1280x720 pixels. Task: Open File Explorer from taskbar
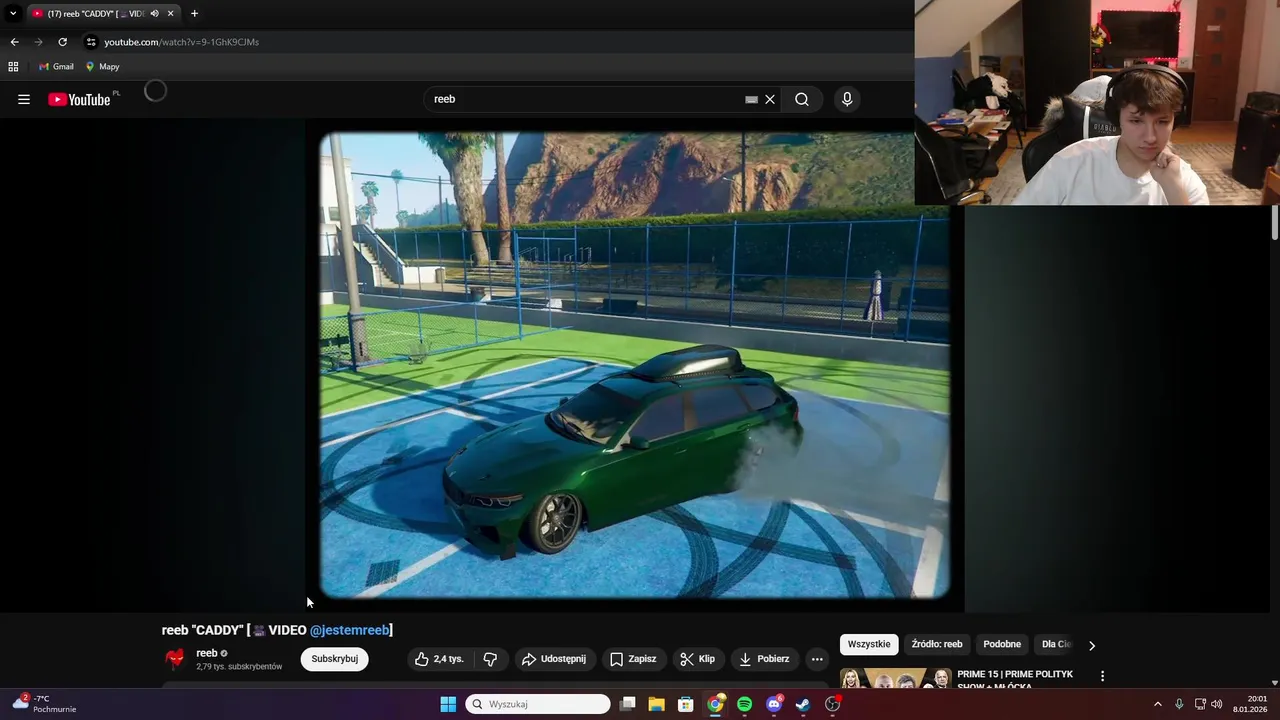657,704
